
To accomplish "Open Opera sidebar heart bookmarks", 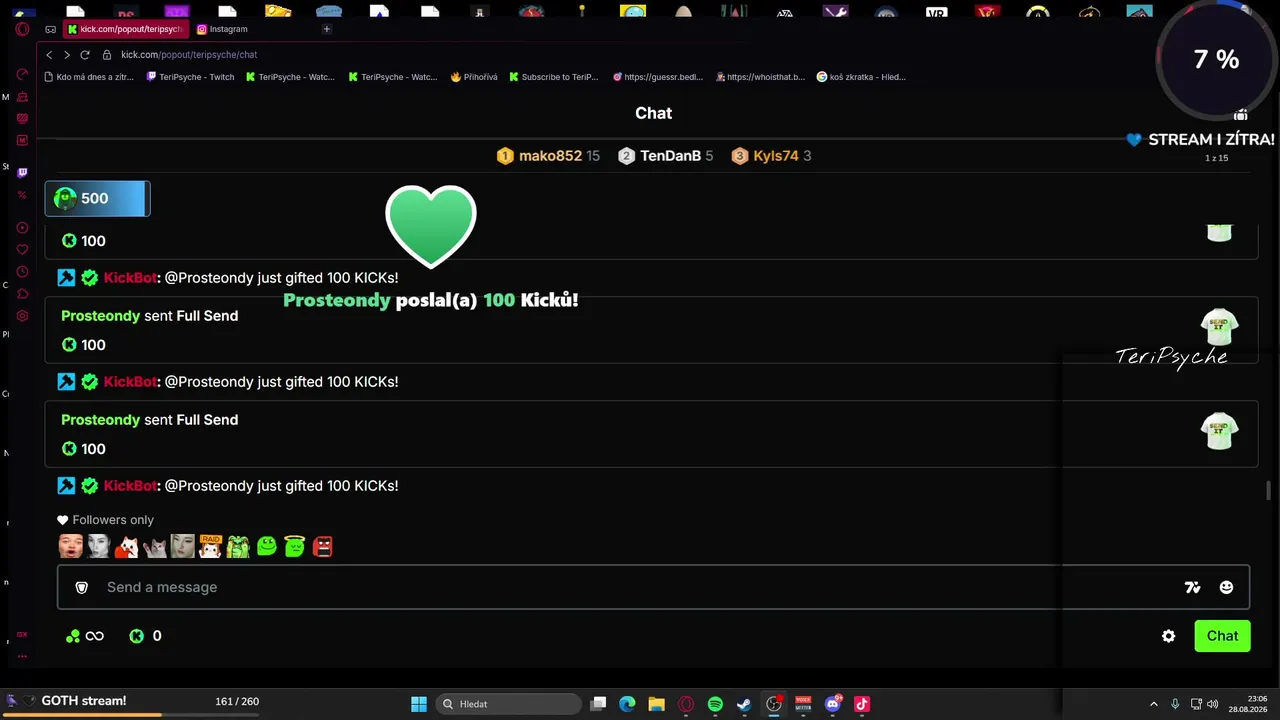I will point(22,250).
